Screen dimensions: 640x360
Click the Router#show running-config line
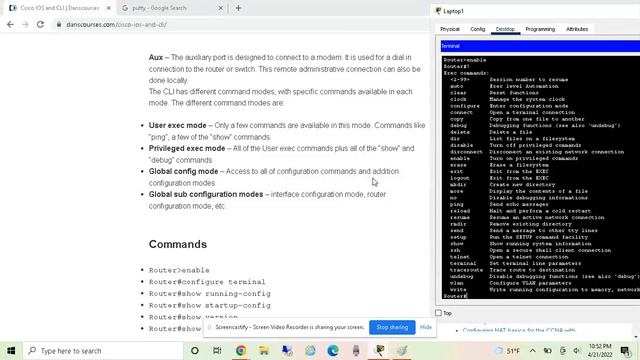(209, 293)
